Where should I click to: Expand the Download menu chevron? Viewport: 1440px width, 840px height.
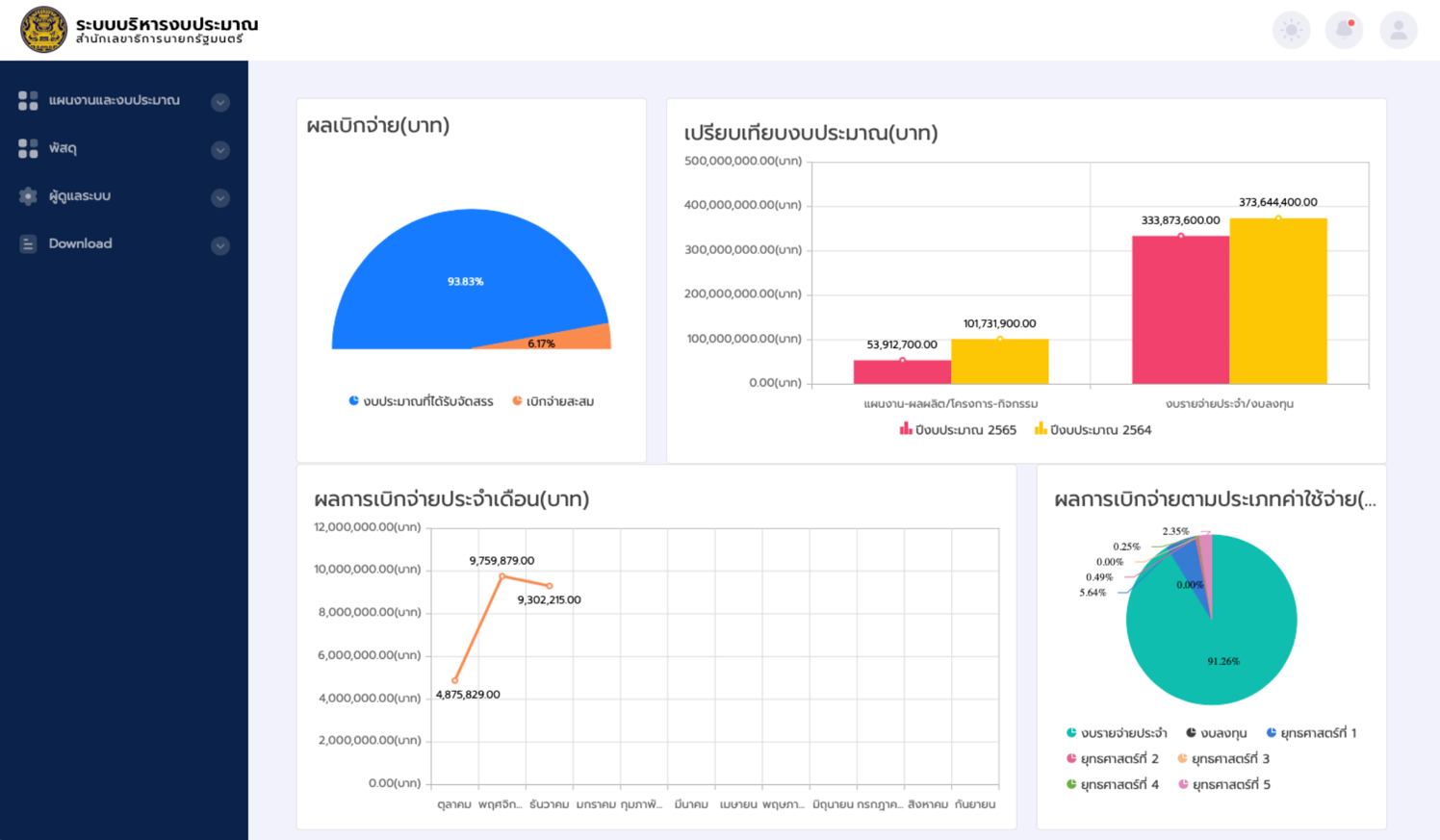click(x=220, y=245)
